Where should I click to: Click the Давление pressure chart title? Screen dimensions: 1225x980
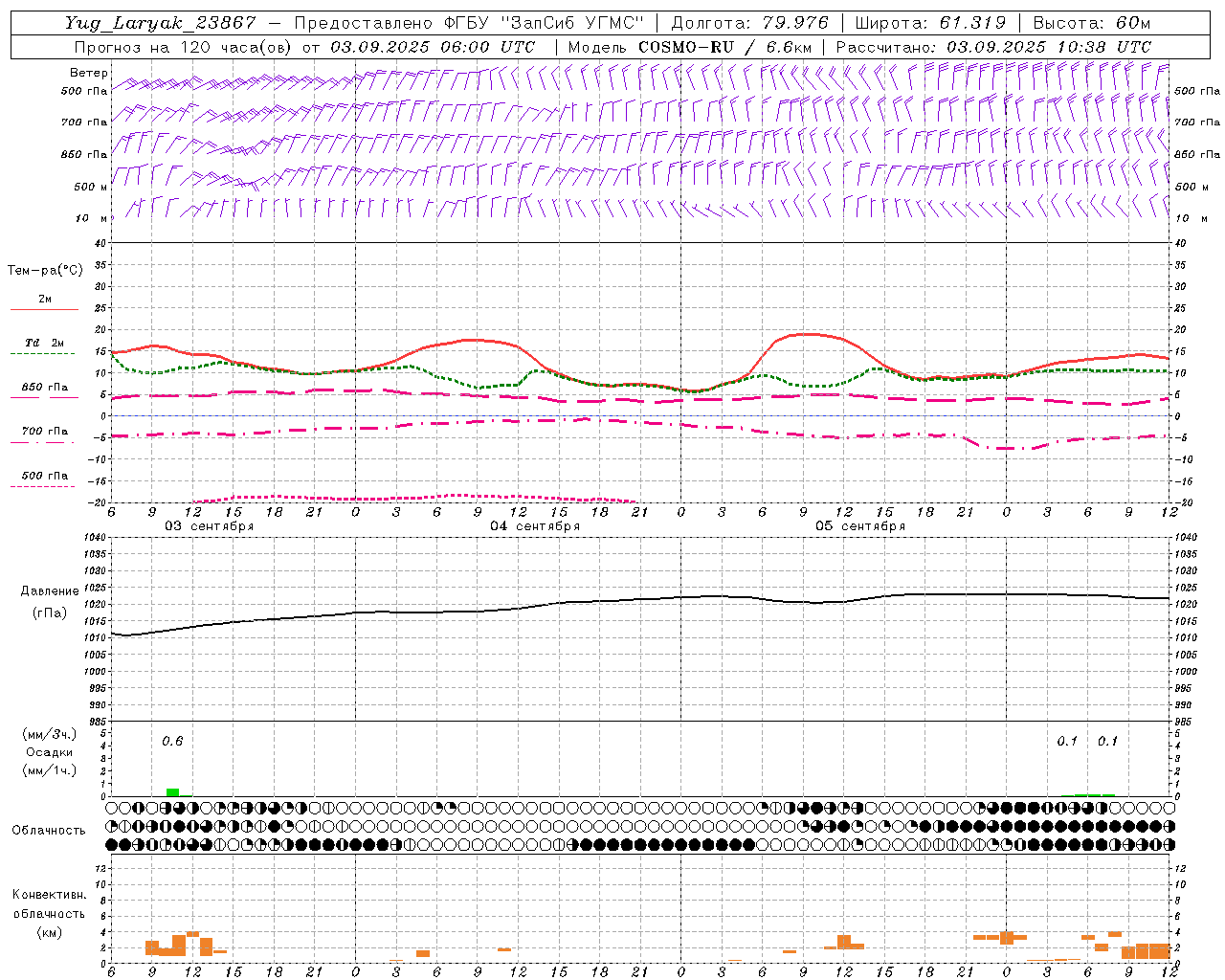point(50,591)
